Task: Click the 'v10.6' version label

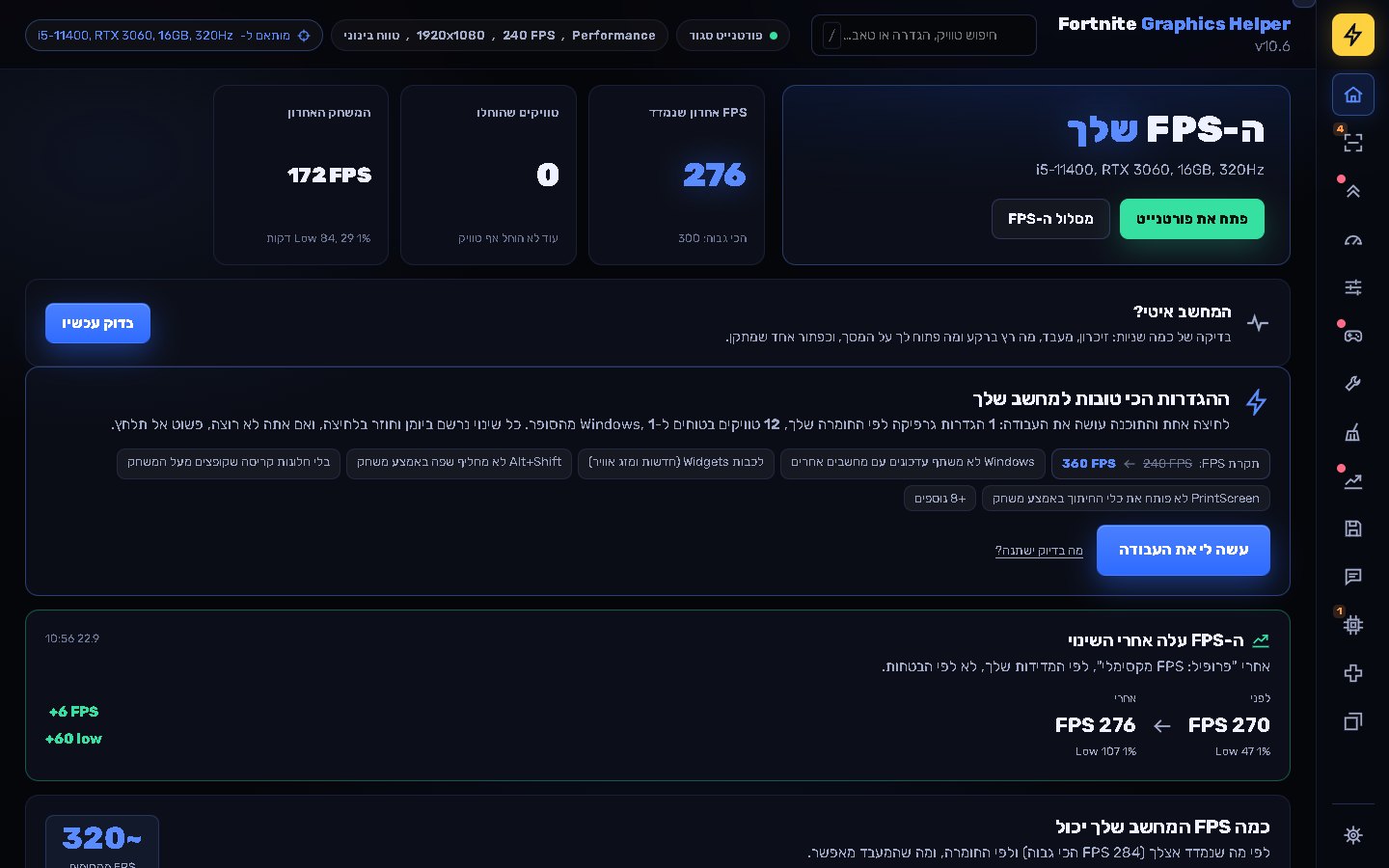Action: pos(1272,46)
